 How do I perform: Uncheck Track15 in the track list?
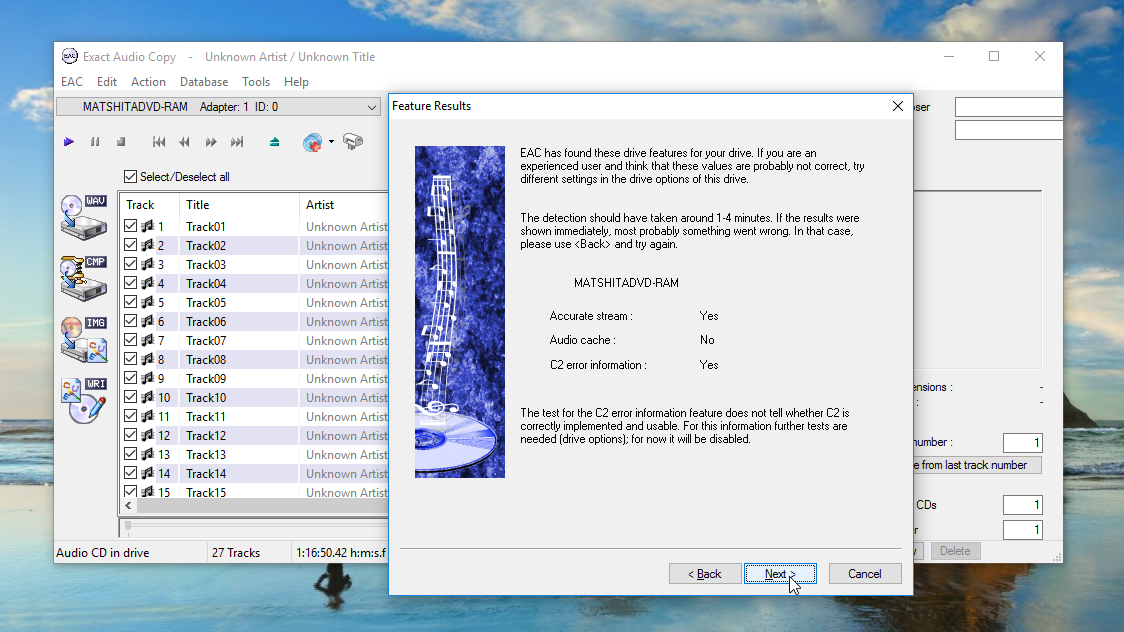pyautogui.click(x=130, y=492)
